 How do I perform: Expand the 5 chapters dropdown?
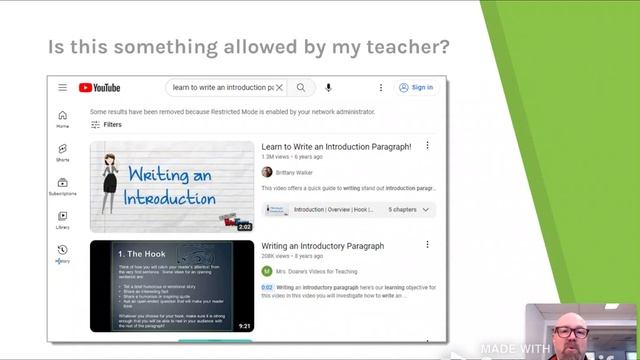point(408,209)
